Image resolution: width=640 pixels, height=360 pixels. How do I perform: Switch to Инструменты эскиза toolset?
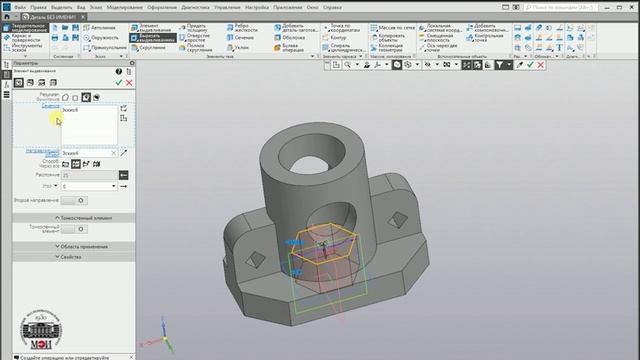pos(23,48)
